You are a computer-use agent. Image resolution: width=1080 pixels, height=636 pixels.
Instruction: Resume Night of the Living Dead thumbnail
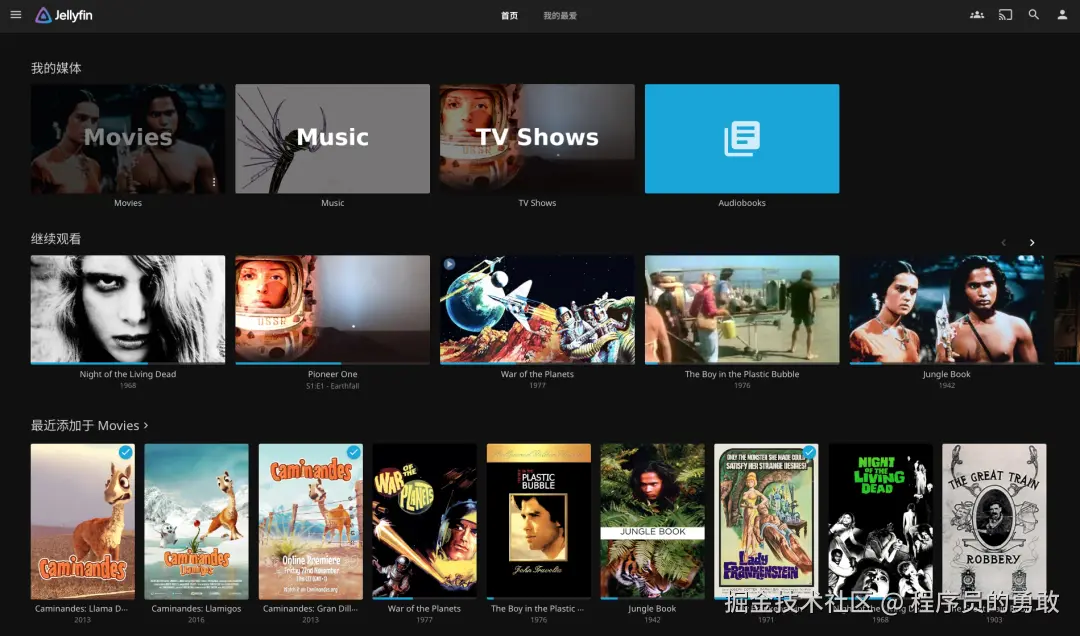[127, 309]
